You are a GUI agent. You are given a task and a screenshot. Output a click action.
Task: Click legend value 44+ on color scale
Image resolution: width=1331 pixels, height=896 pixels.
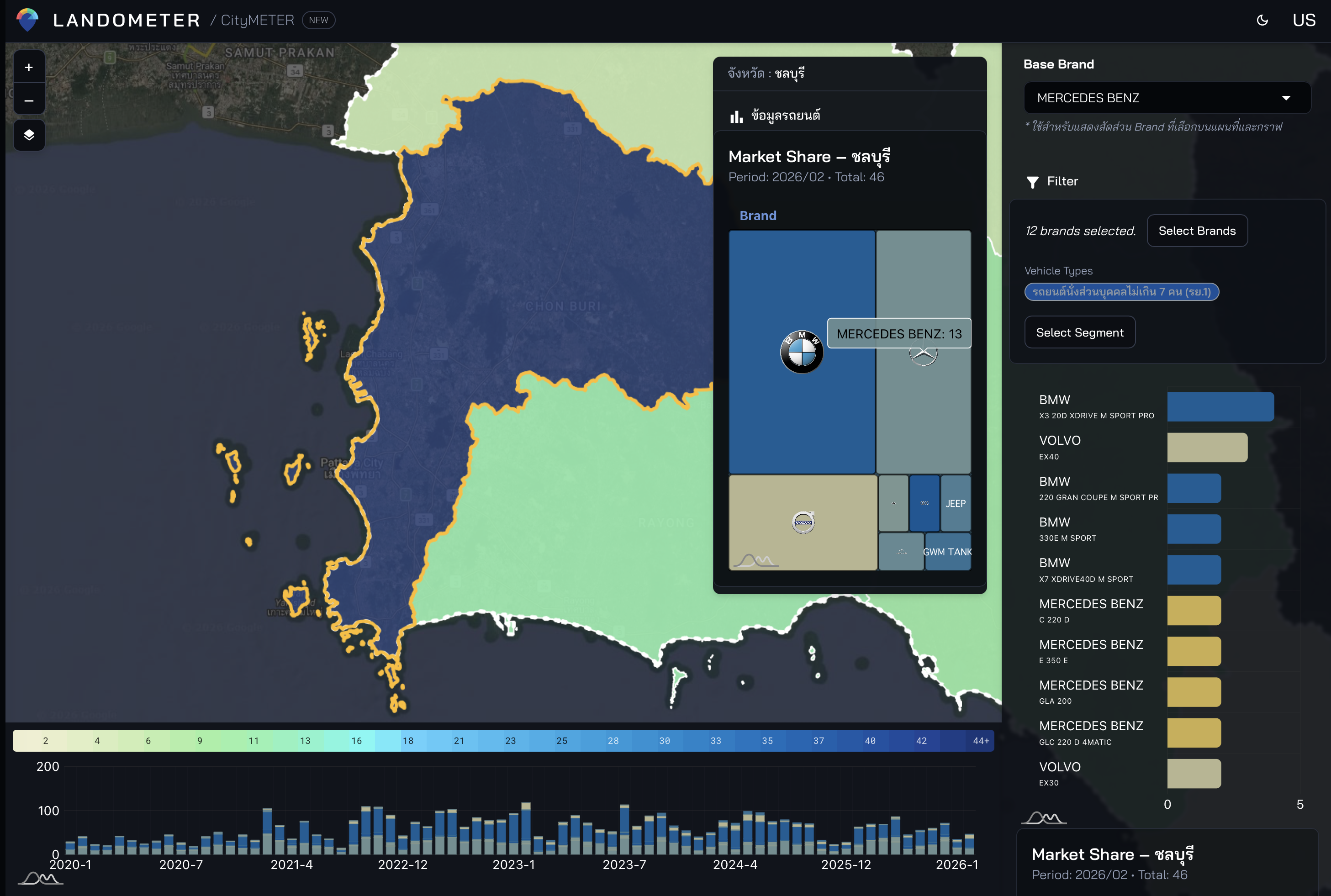click(981, 741)
